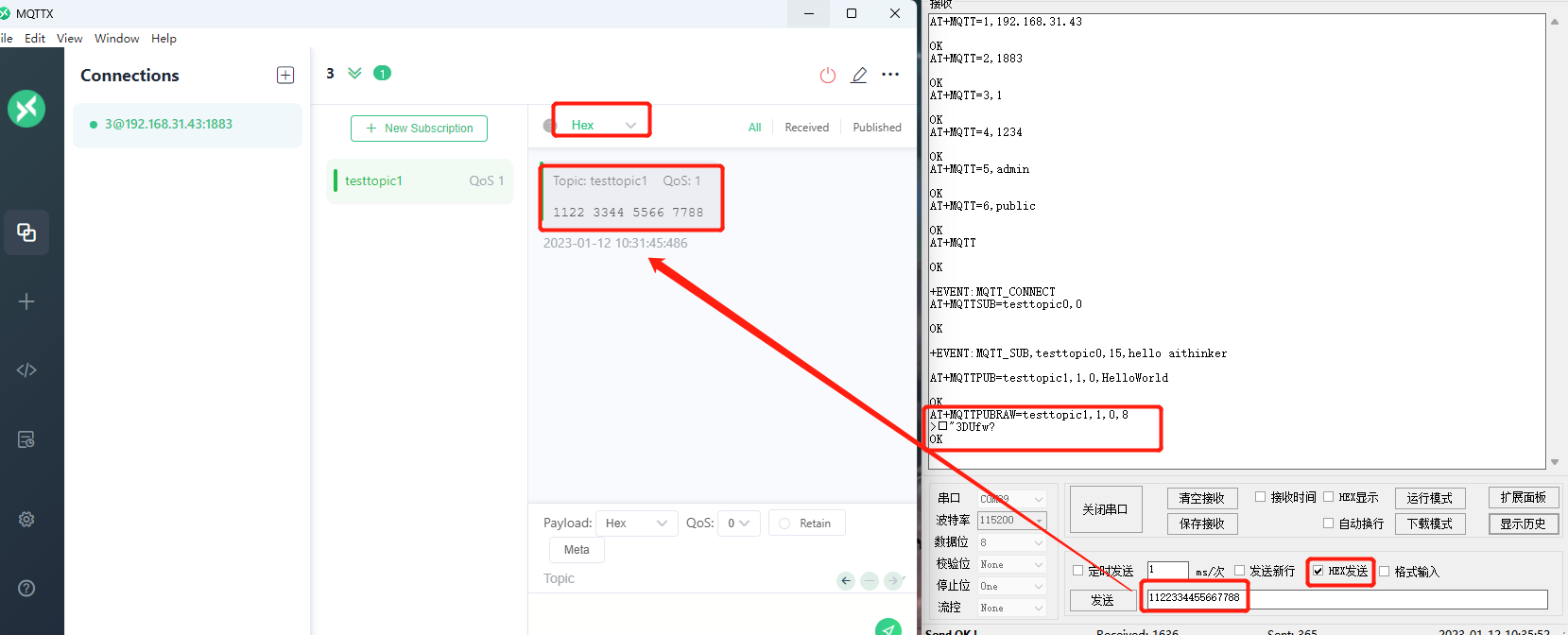The image size is (1568, 635).
Task: Select connection 3@192.168.31.43:1883
Action: click(x=187, y=125)
